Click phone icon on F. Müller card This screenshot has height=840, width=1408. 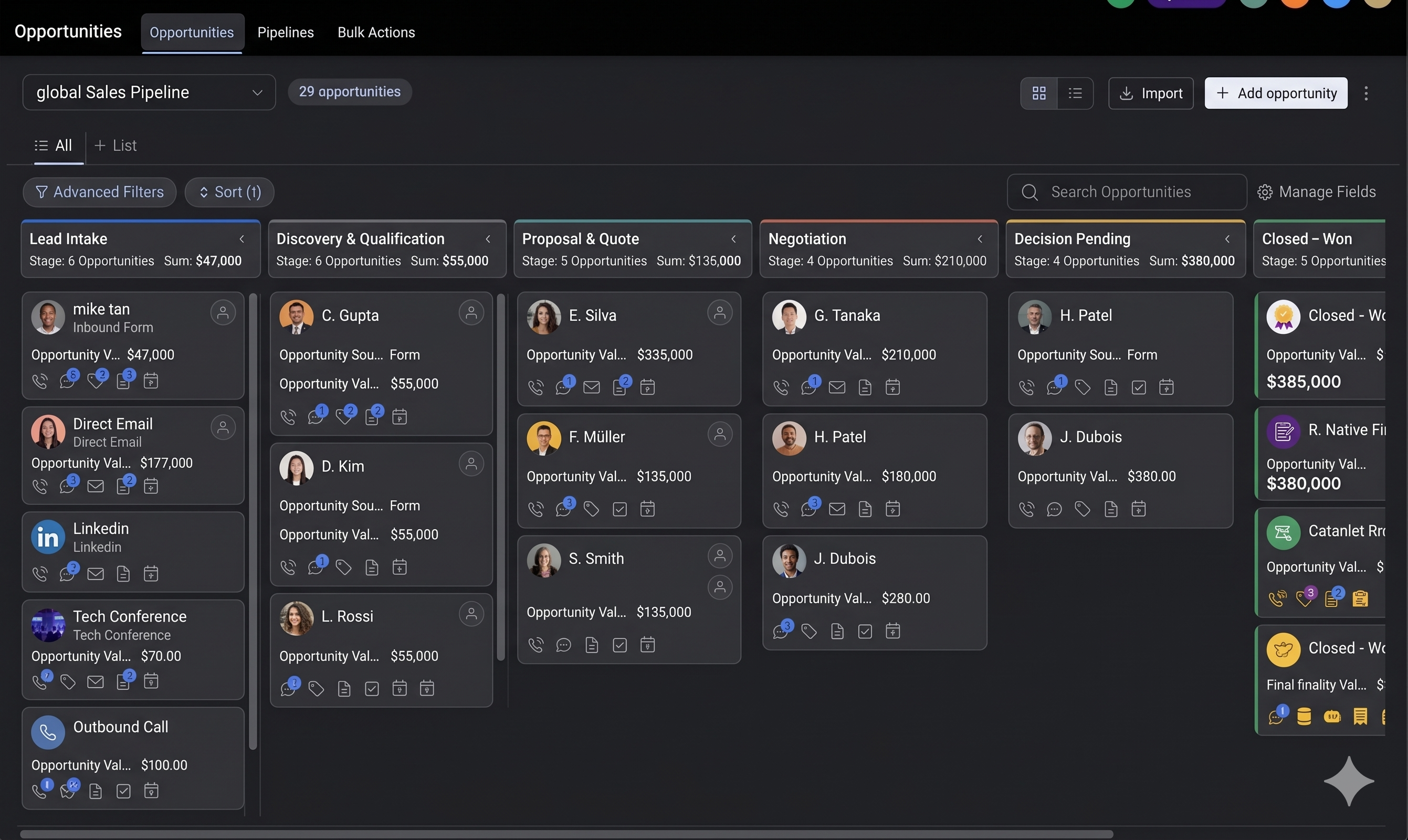(x=535, y=509)
